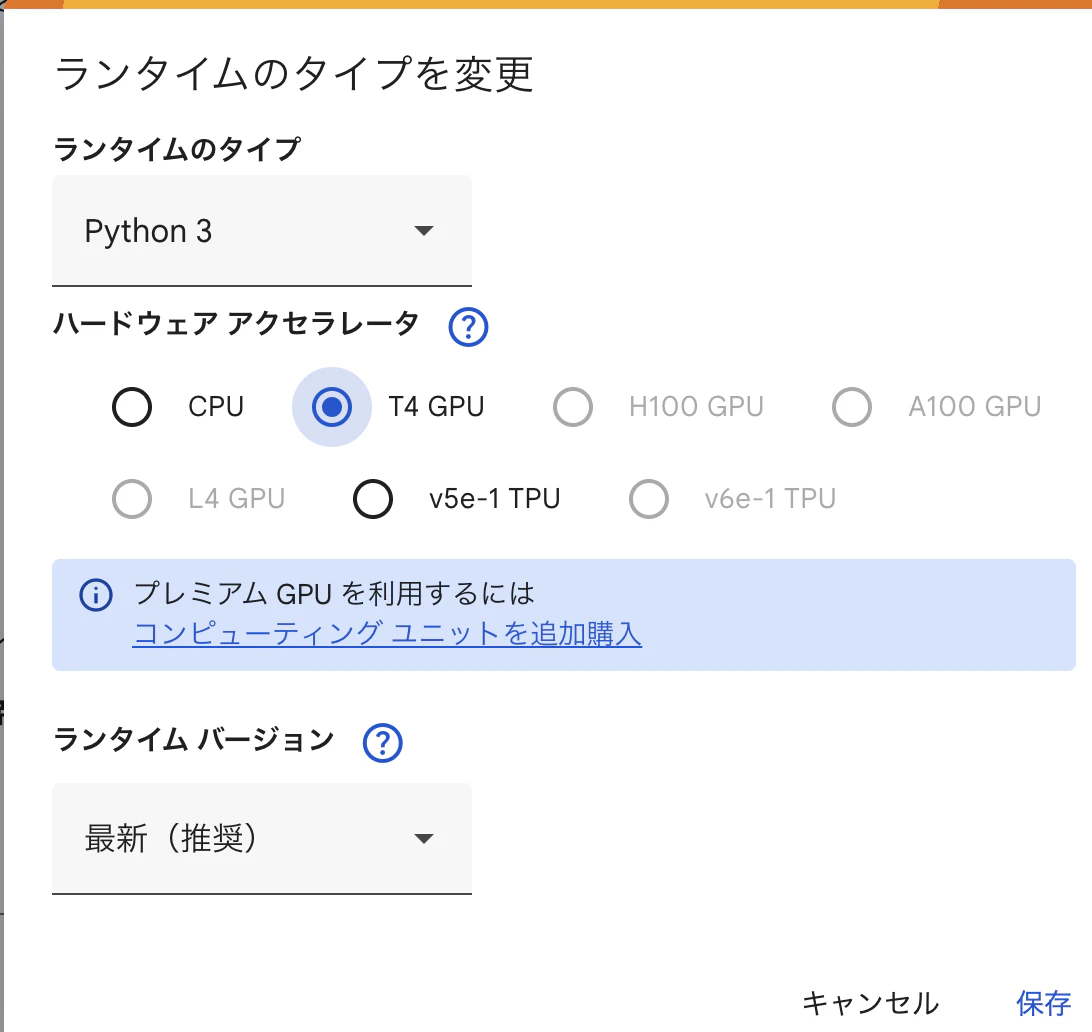
Task: Click the dropdown arrow next to Python 3
Action: tap(424, 231)
